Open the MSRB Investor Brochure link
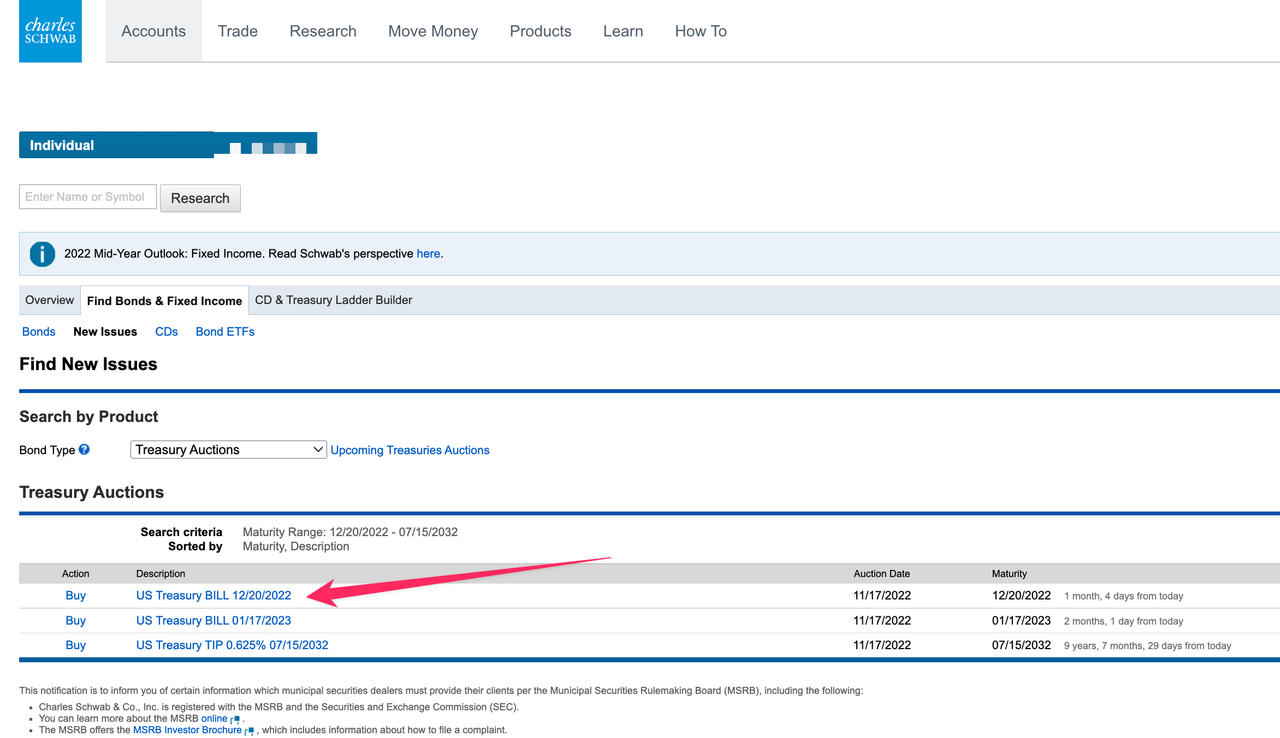This screenshot has height=738, width=1280. tap(187, 730)
